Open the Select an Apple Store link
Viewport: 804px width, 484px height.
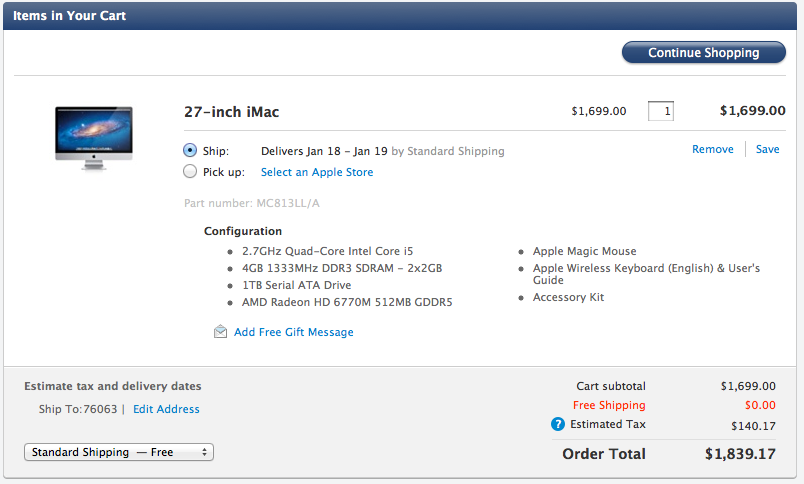coord(317,172)
